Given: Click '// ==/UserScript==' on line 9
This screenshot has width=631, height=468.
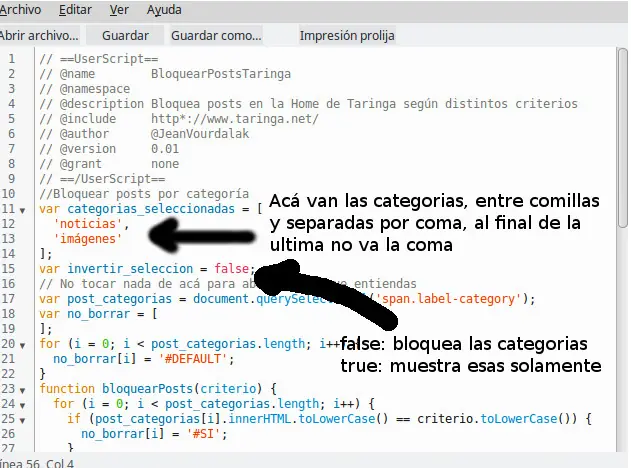Looking at the screenshot, I should click(x=102, y=179).
